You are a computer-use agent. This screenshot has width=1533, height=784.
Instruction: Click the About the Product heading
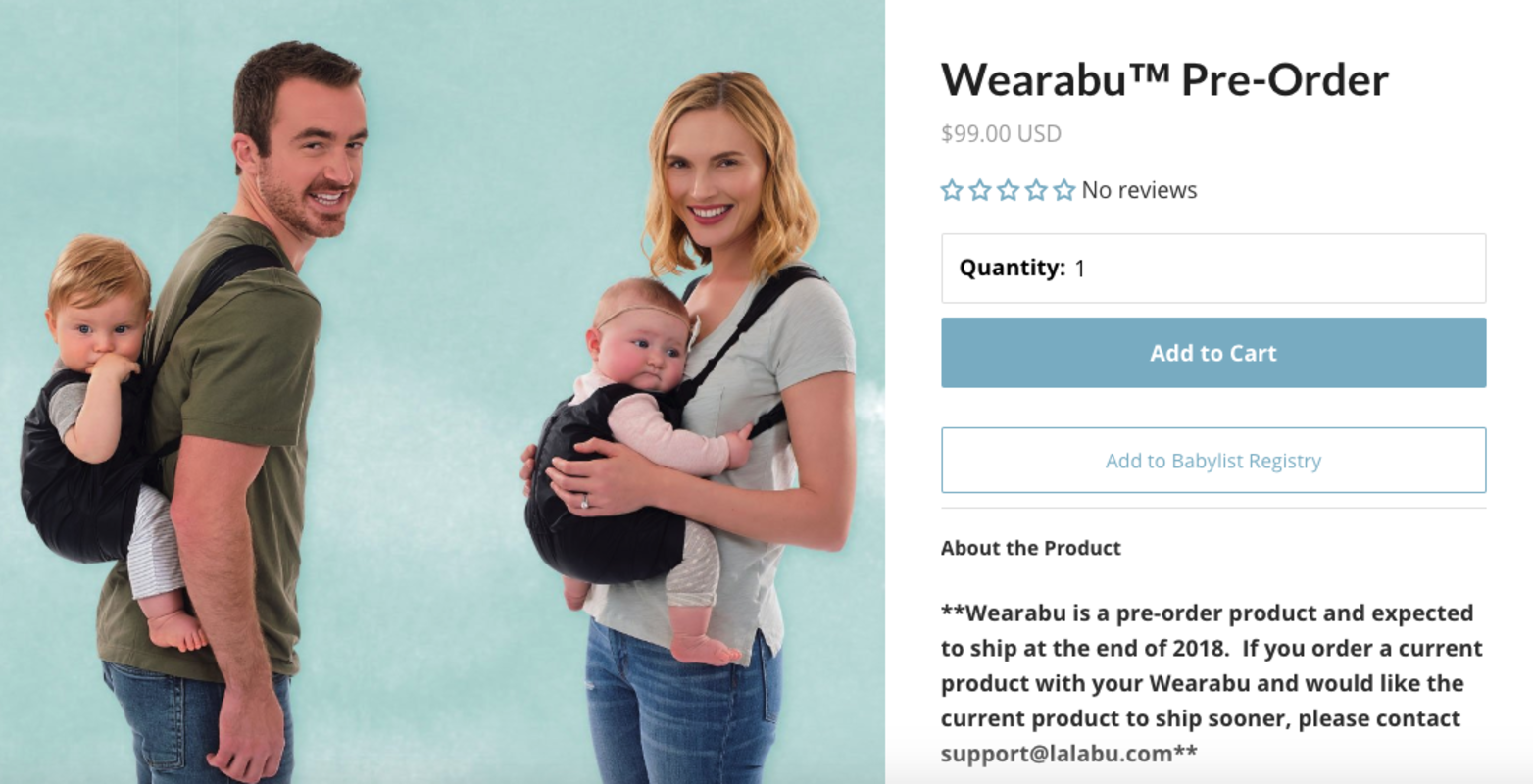[1031, 548]
